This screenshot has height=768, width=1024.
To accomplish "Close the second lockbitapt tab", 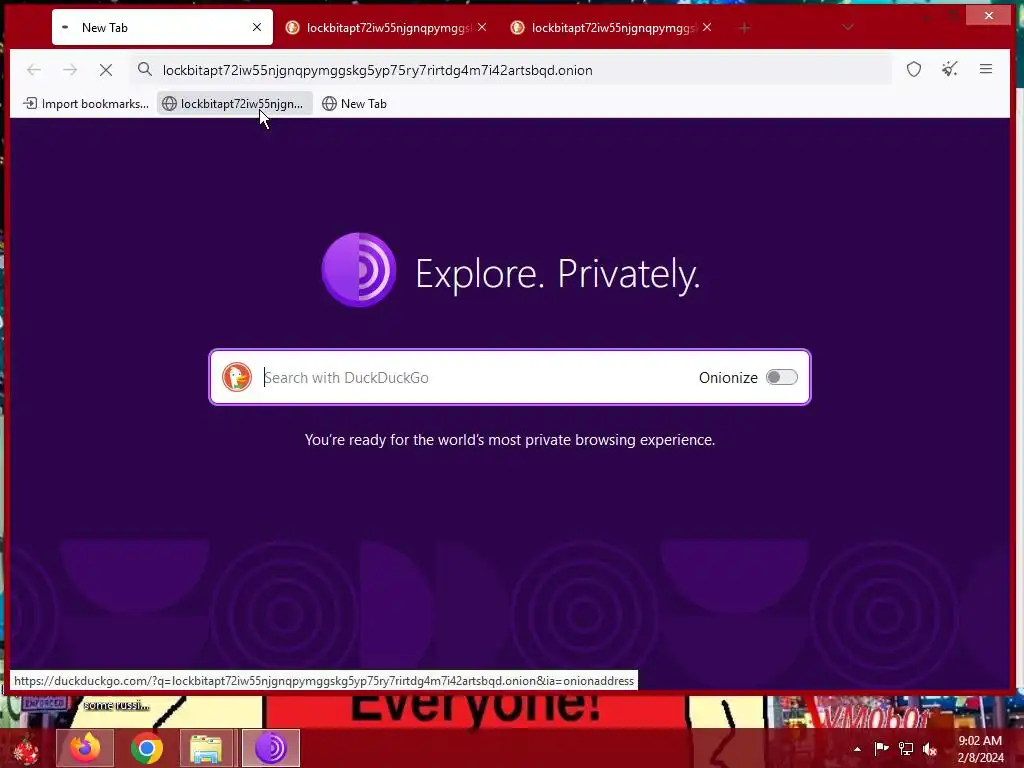I will [482, 27].
